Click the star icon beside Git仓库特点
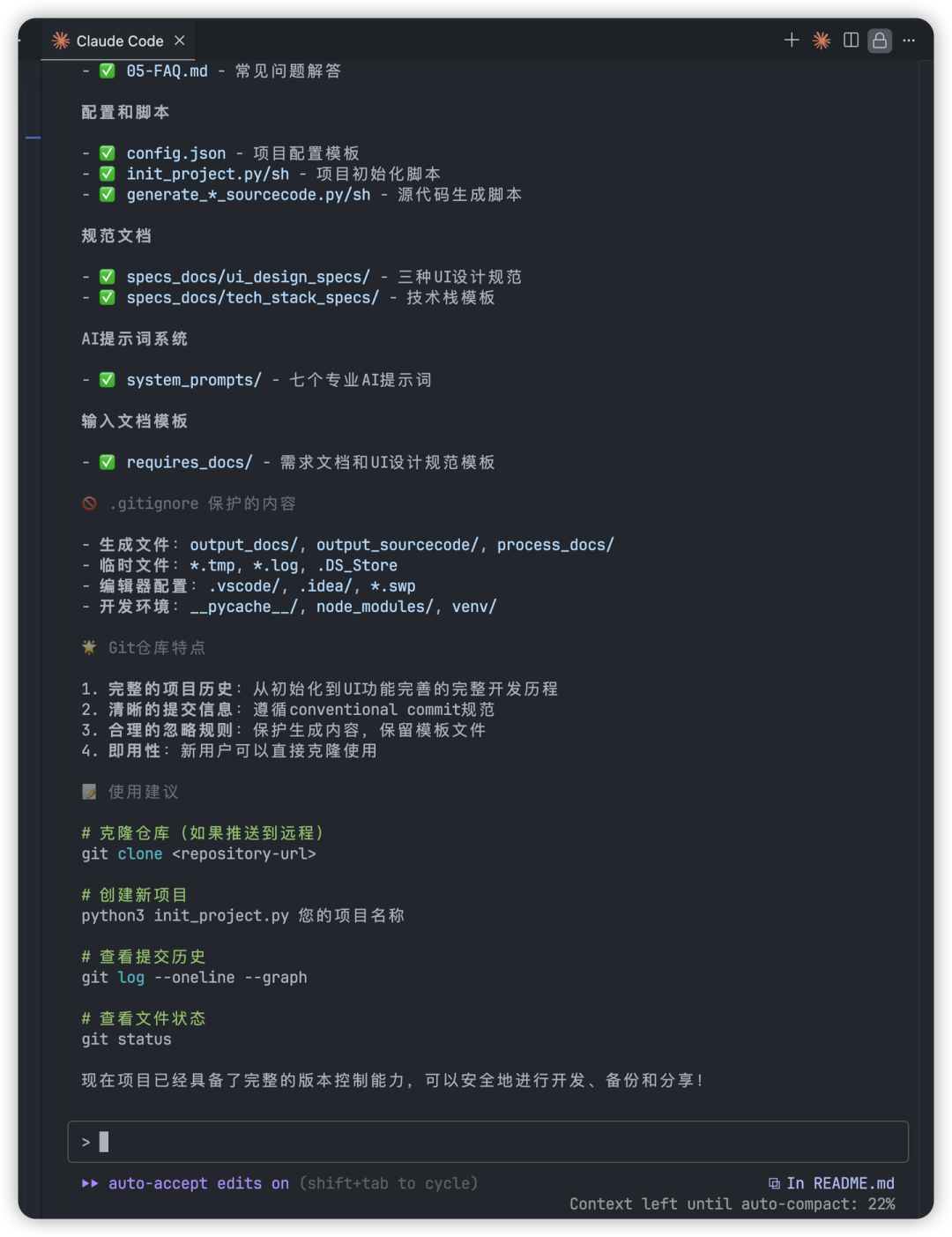 point(90,647)
